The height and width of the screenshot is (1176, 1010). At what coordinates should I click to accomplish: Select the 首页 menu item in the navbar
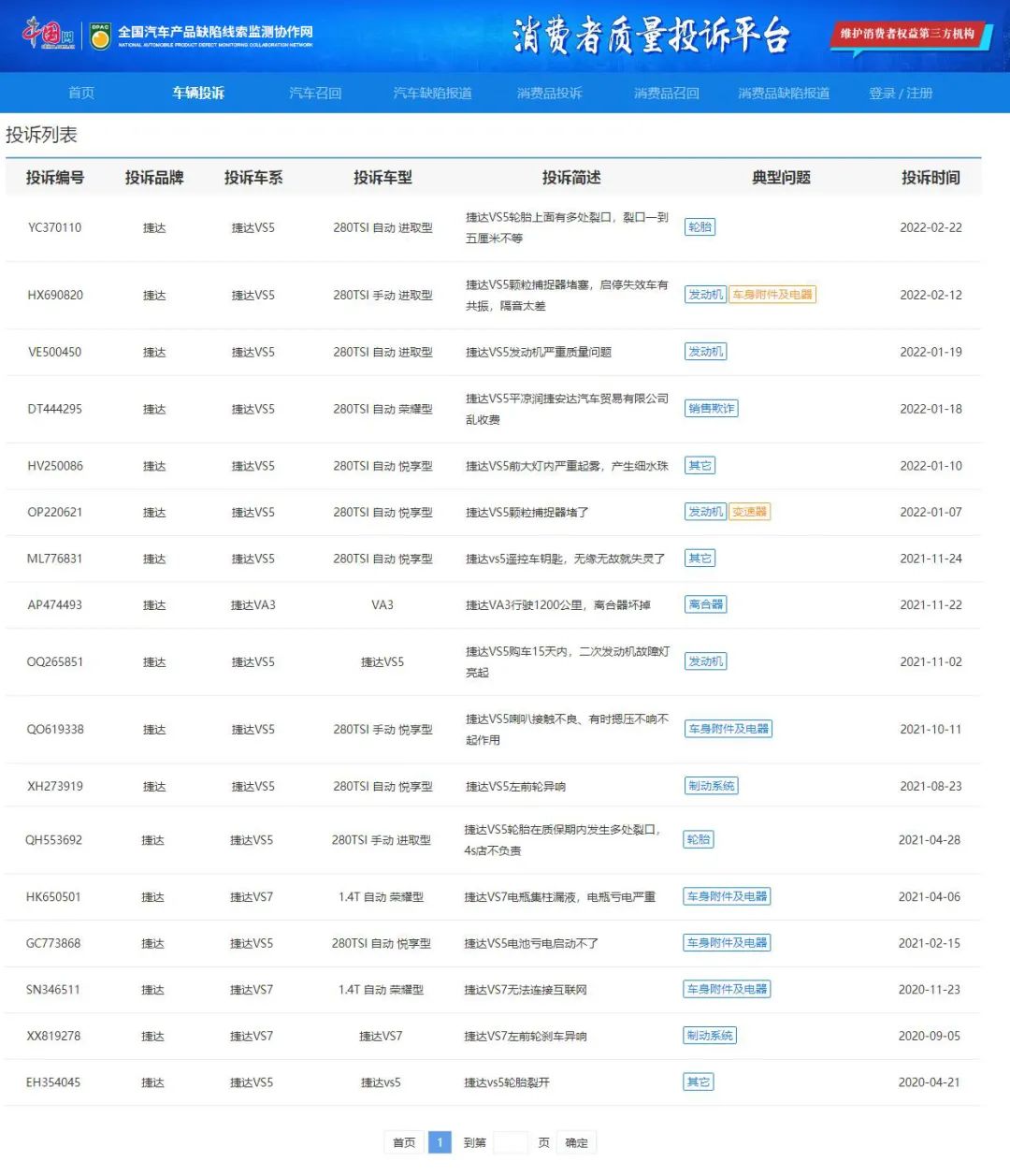point(80,93)
